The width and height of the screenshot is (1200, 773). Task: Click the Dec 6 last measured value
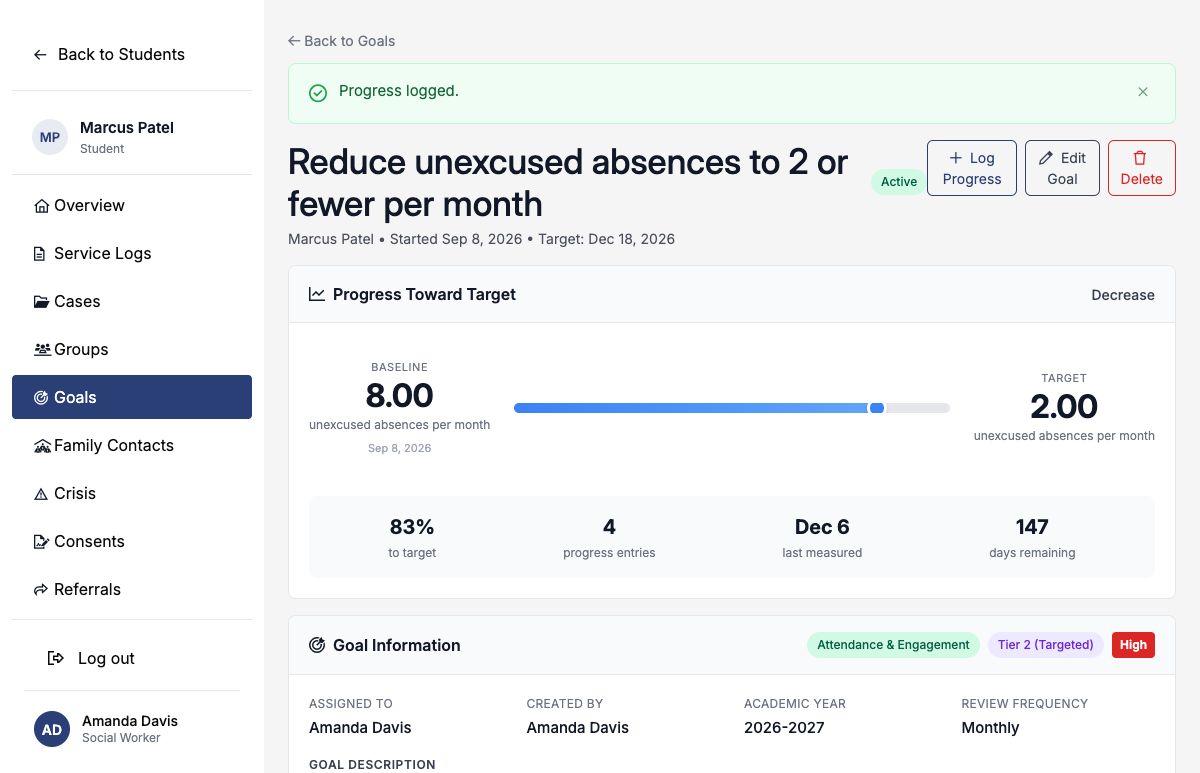pos(822,527)
